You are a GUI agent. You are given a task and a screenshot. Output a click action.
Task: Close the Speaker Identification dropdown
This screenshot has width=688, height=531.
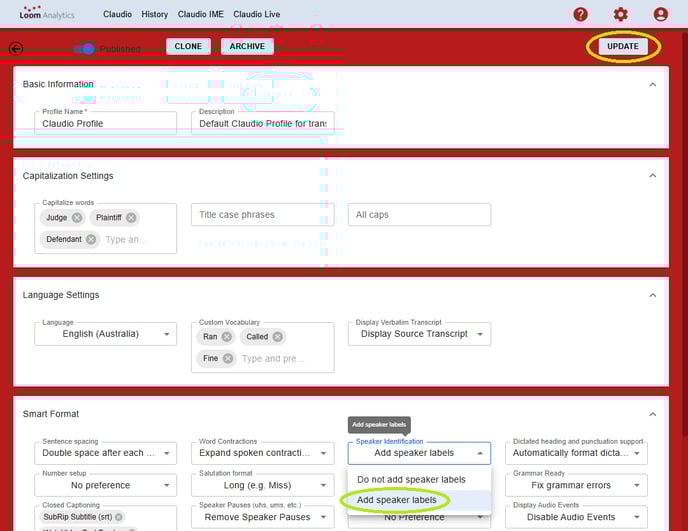pyautogui.click(x=419, y=453)
